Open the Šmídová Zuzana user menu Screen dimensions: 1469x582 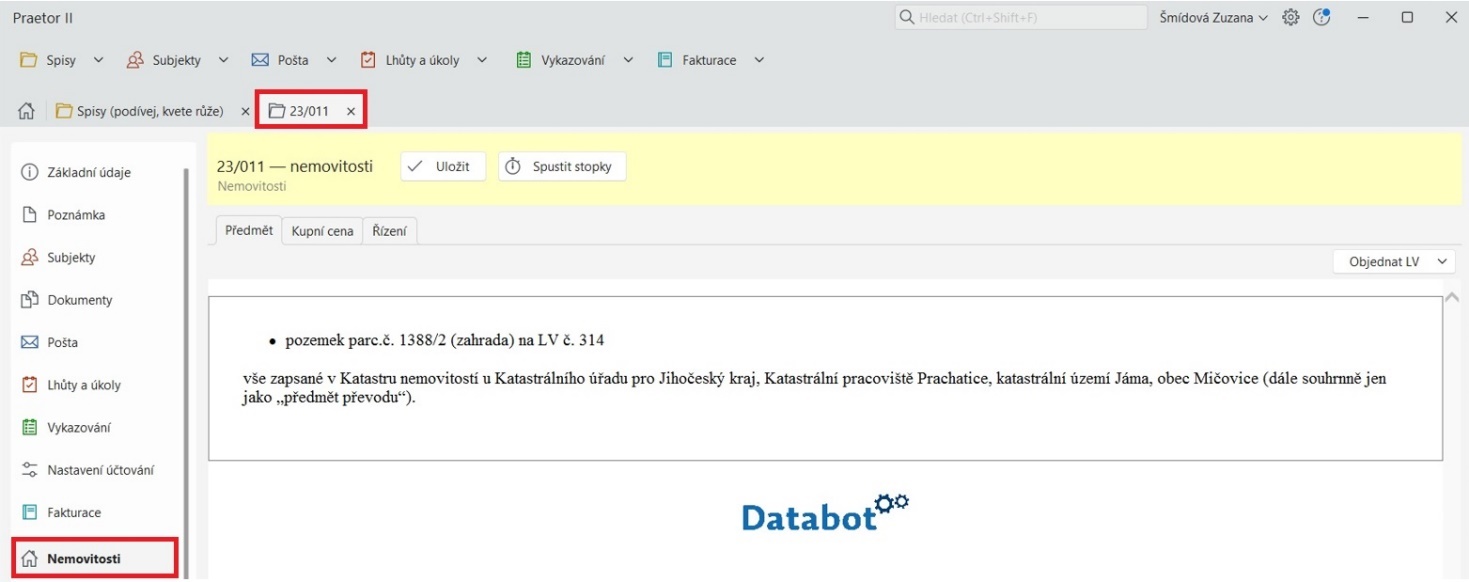tap(1212, 18)
